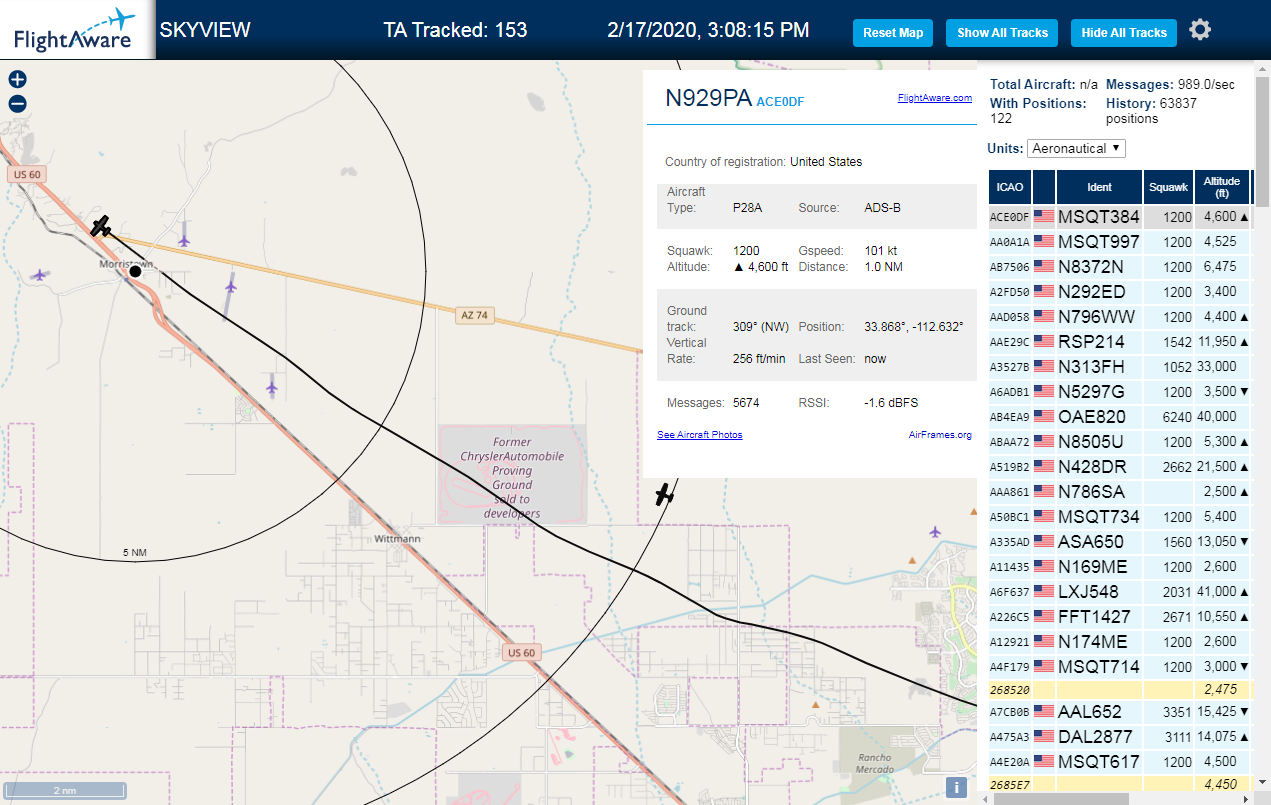The image size is (1271, 805).
Task: Select the AAL652 aircraft row
Action: (1119, 712)
